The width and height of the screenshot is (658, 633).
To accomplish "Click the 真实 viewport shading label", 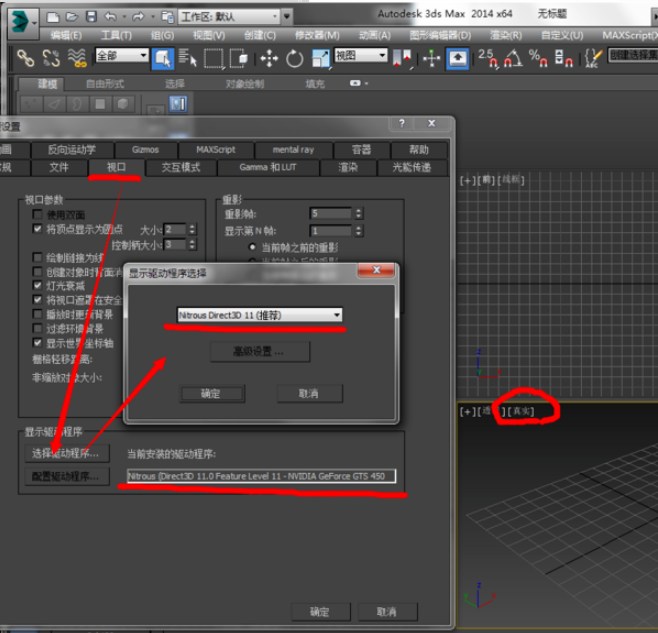I will (521, 411).
